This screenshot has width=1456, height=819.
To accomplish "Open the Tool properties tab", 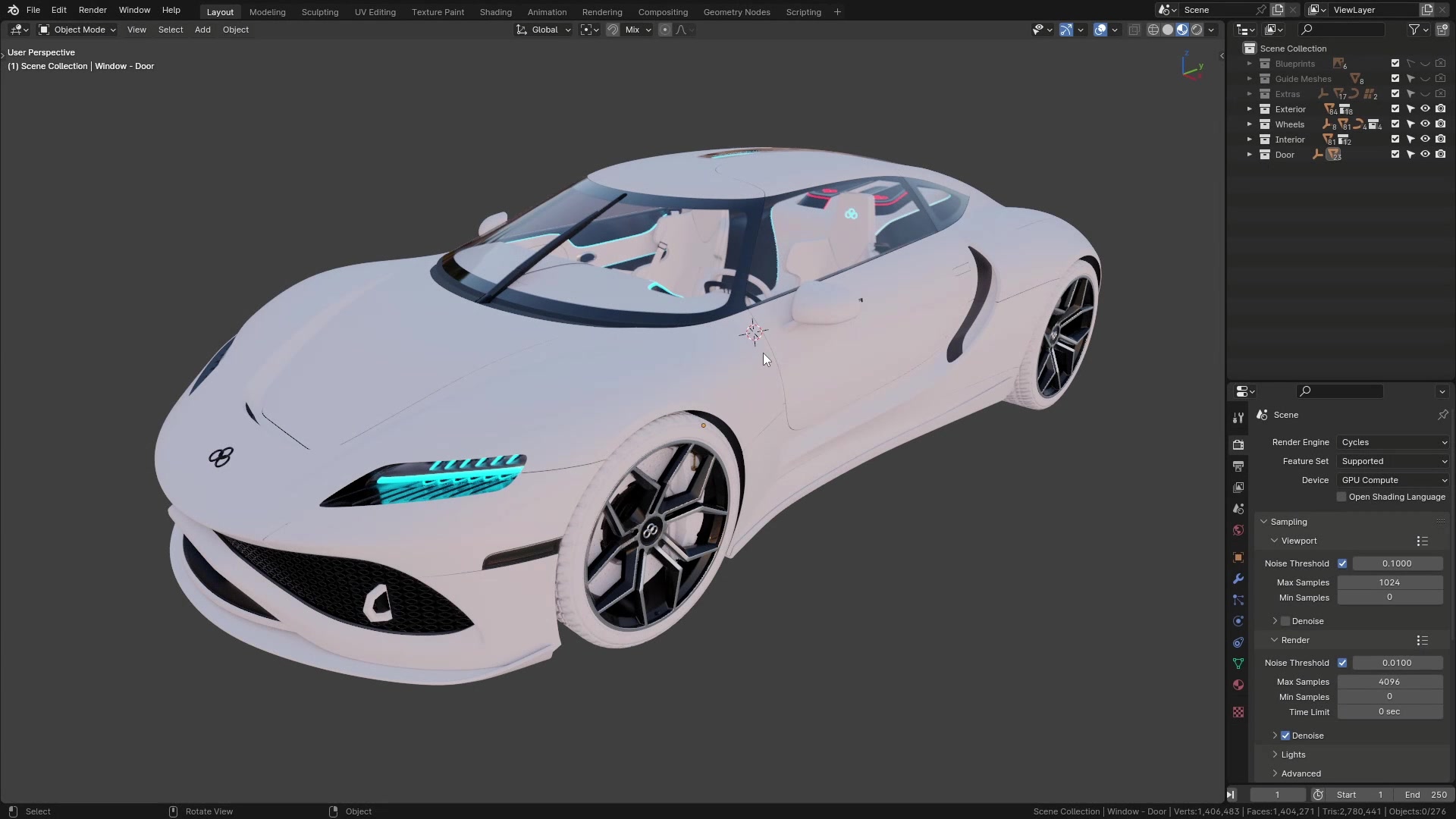I will click(x=1238, y=418).
